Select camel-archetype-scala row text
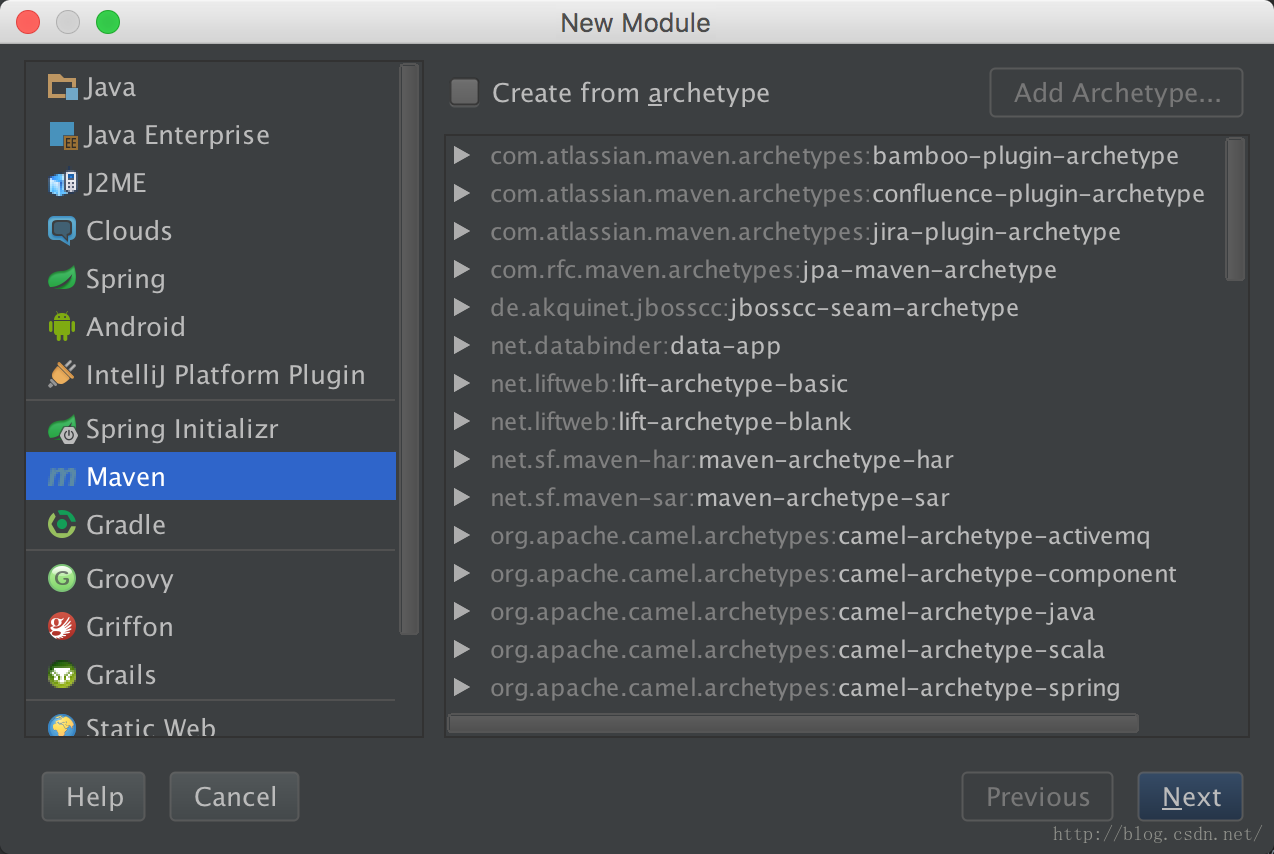Screen dimensions: 1274x854 click(x=797, y=649)
